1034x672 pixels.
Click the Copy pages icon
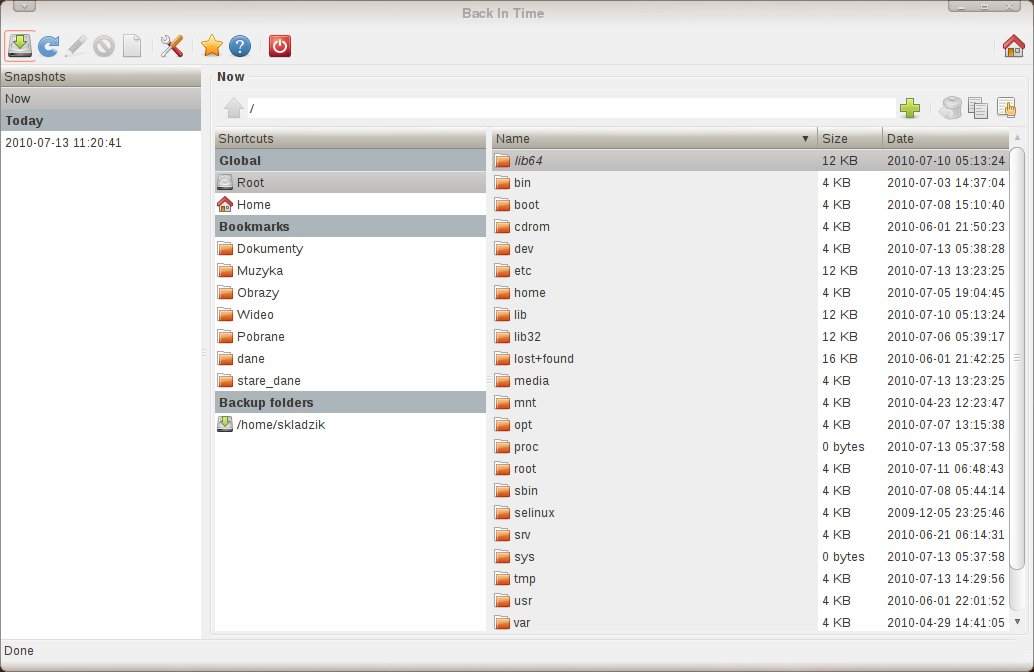point(978,107)
